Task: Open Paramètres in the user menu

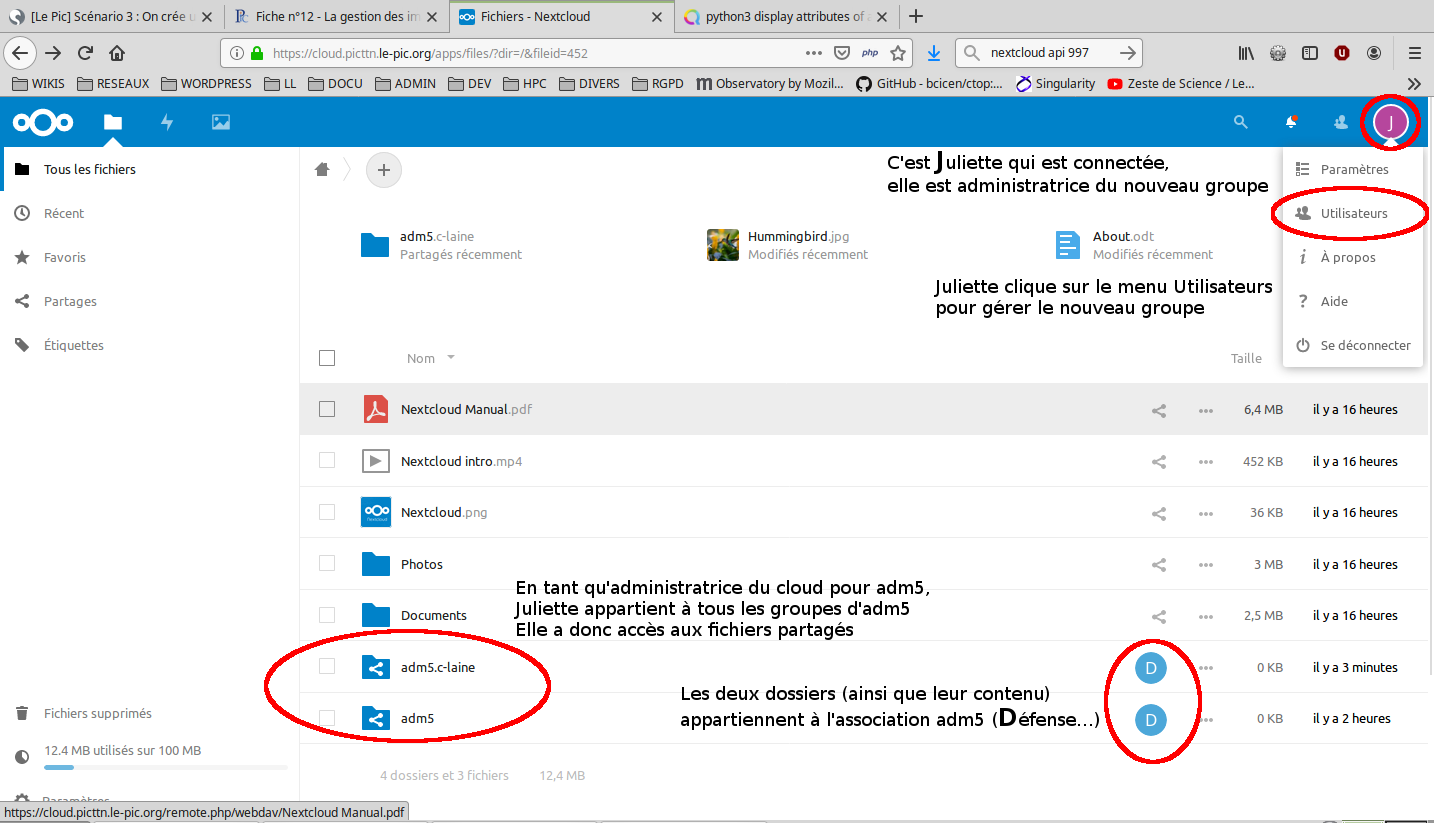Action: 1352,170
